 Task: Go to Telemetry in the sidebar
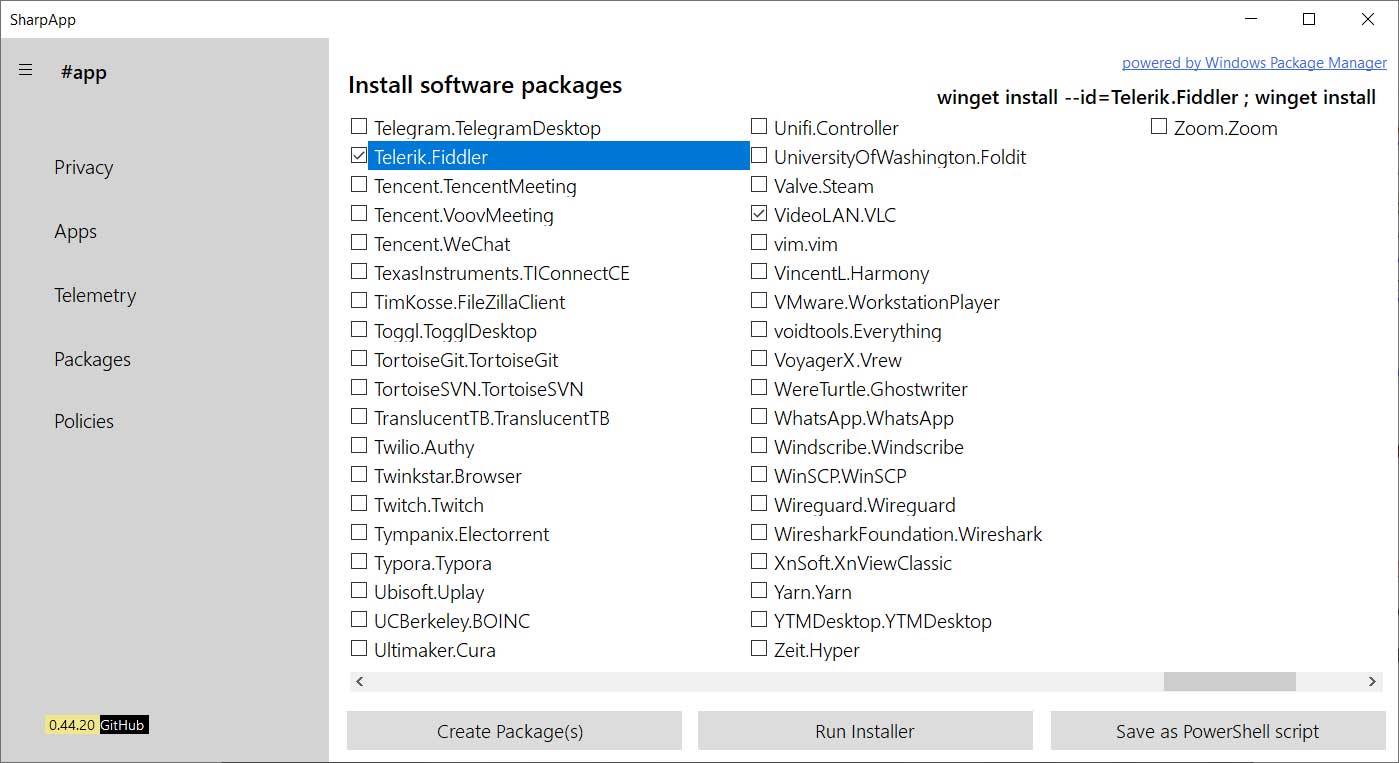point(95,295)
